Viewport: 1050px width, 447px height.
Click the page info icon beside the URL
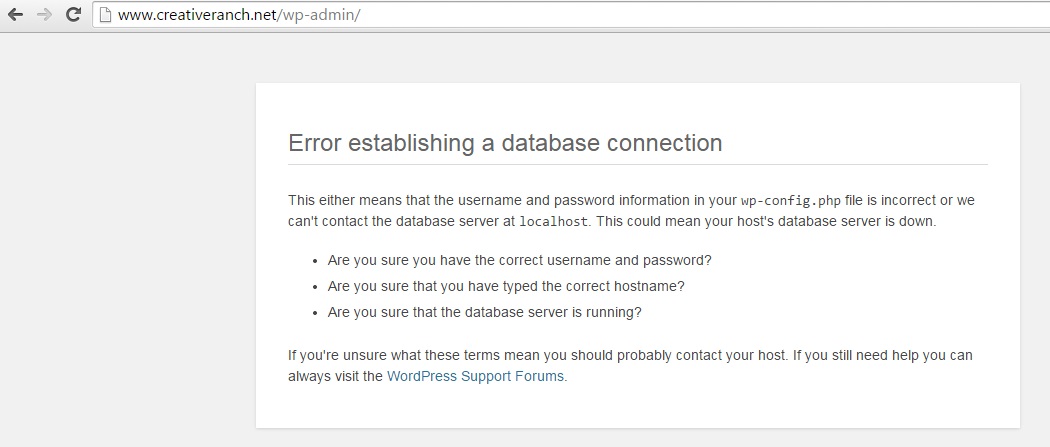[104, 14]
